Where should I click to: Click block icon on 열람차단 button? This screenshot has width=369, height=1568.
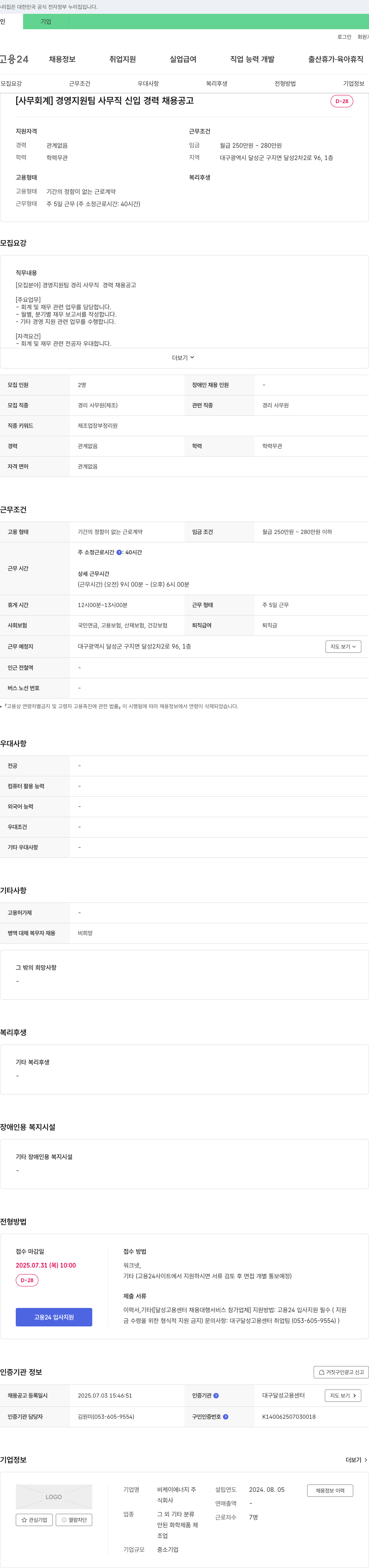tap(64, 1519)
